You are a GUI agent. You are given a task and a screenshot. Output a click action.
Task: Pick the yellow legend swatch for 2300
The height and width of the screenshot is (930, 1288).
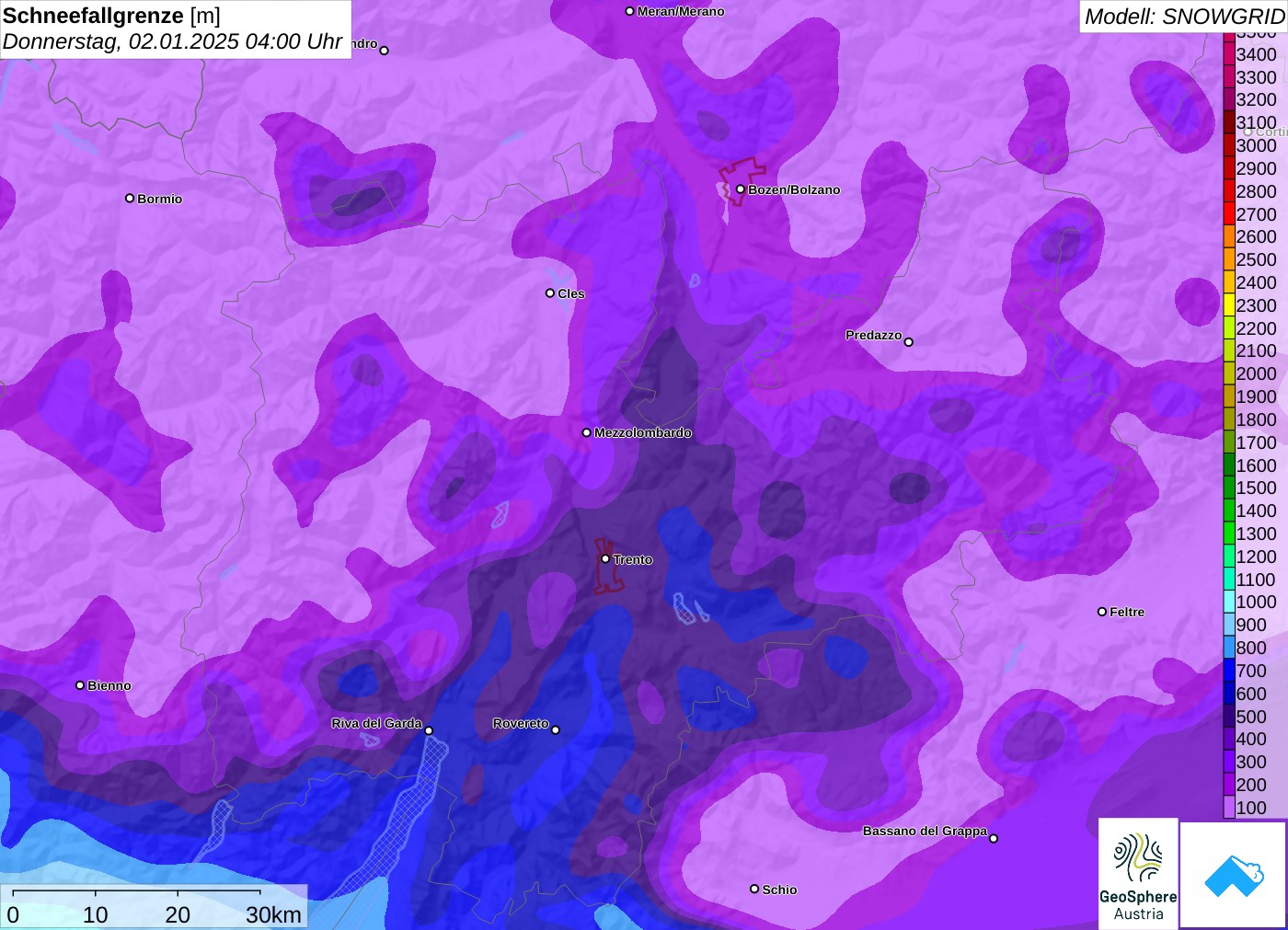click(x=1229, y=305)
